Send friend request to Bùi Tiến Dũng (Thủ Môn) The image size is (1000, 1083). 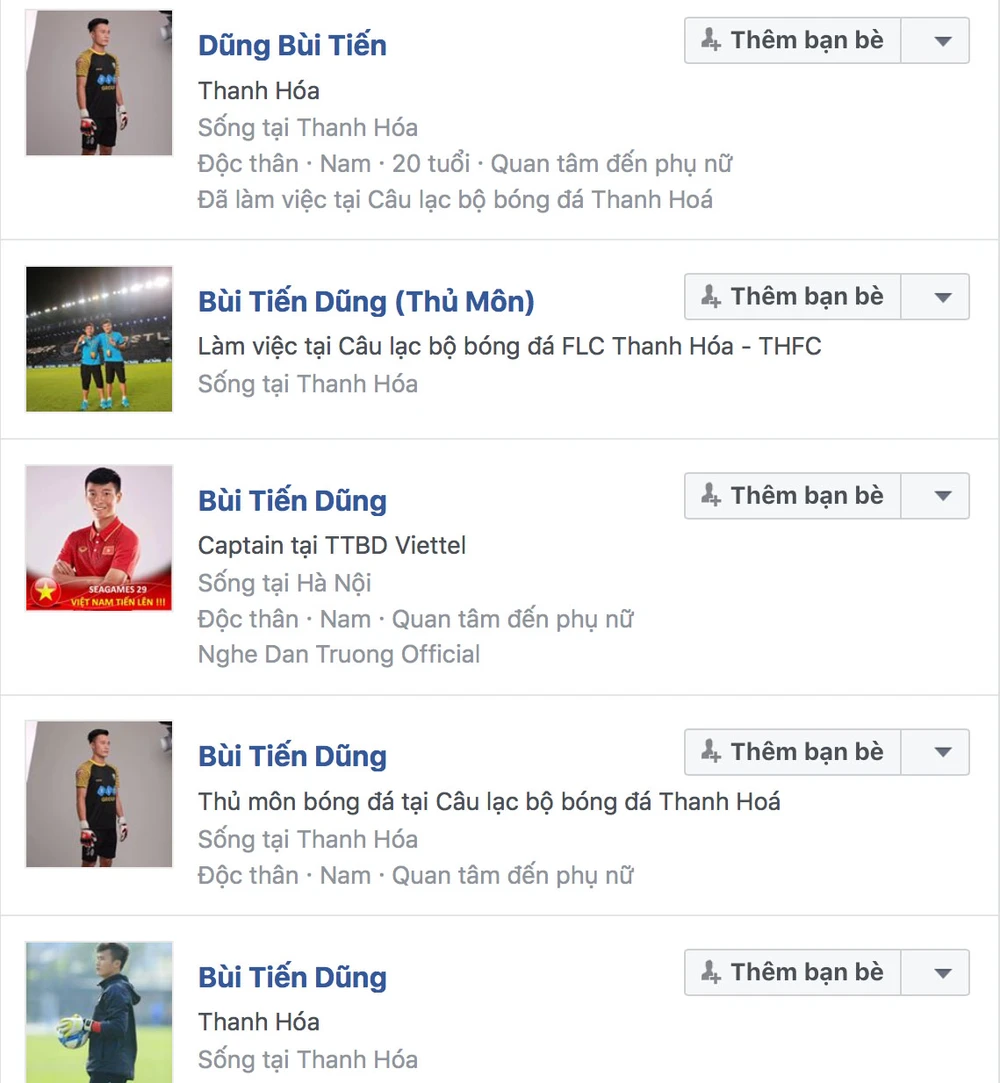pos(793,297)
